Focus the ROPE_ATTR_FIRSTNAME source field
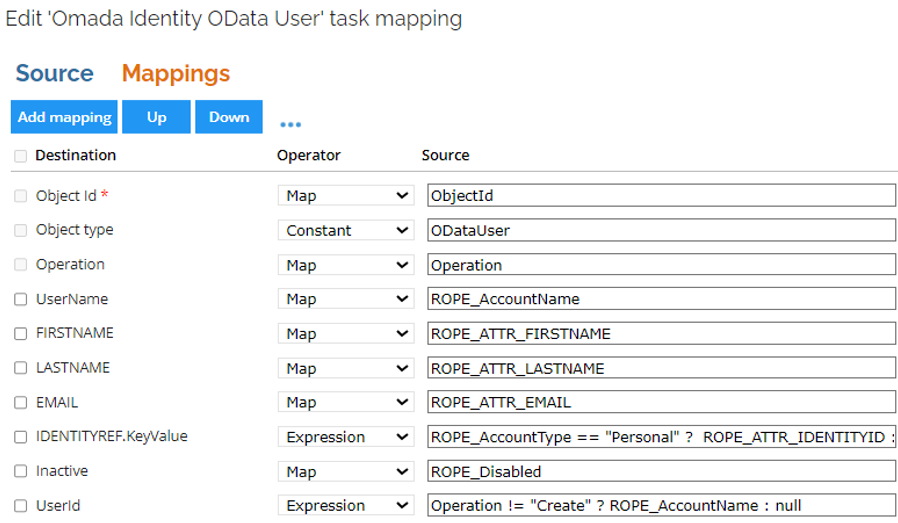The image size is (898, 523). point(661,333)
